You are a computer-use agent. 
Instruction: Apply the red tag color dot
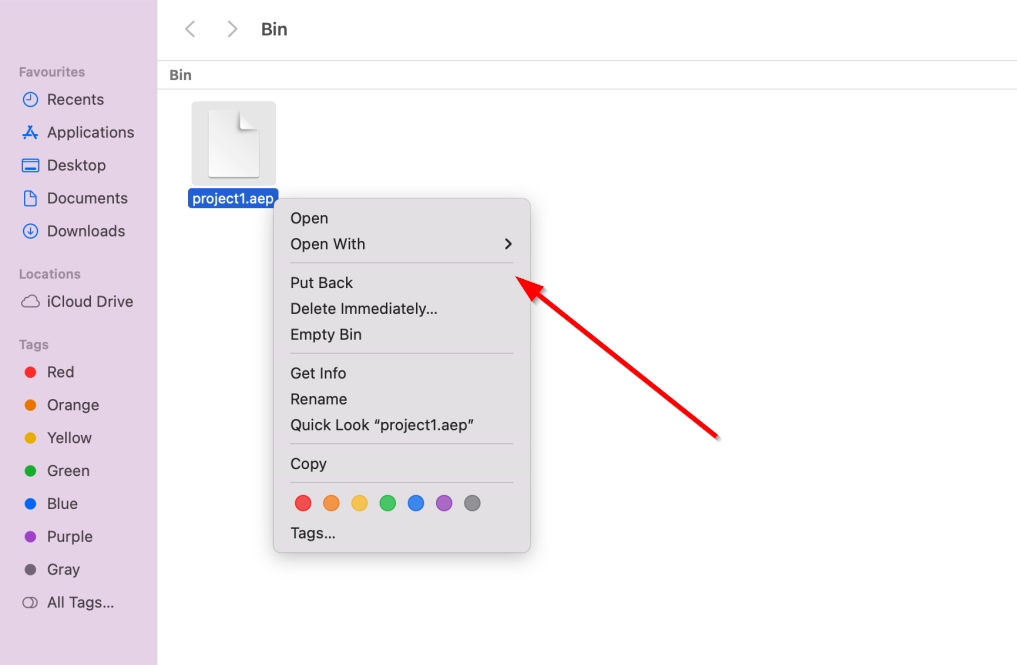303,503
